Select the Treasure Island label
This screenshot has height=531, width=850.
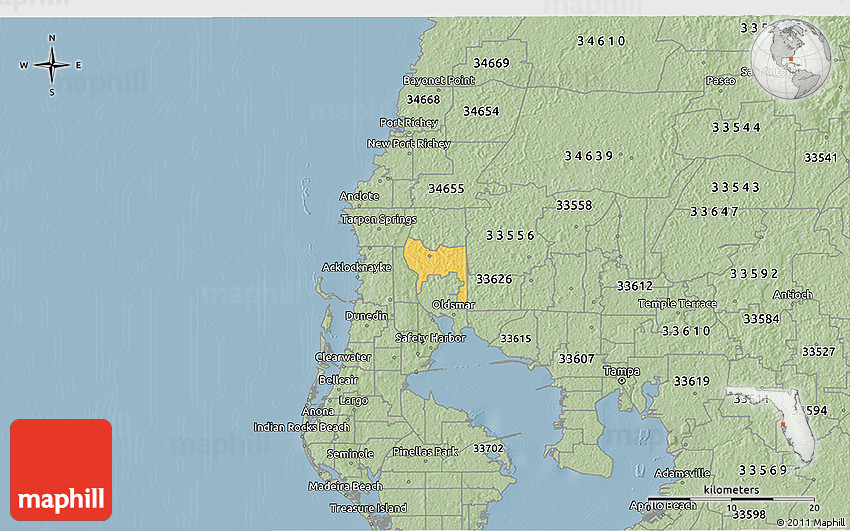click(x=368, y=508)
